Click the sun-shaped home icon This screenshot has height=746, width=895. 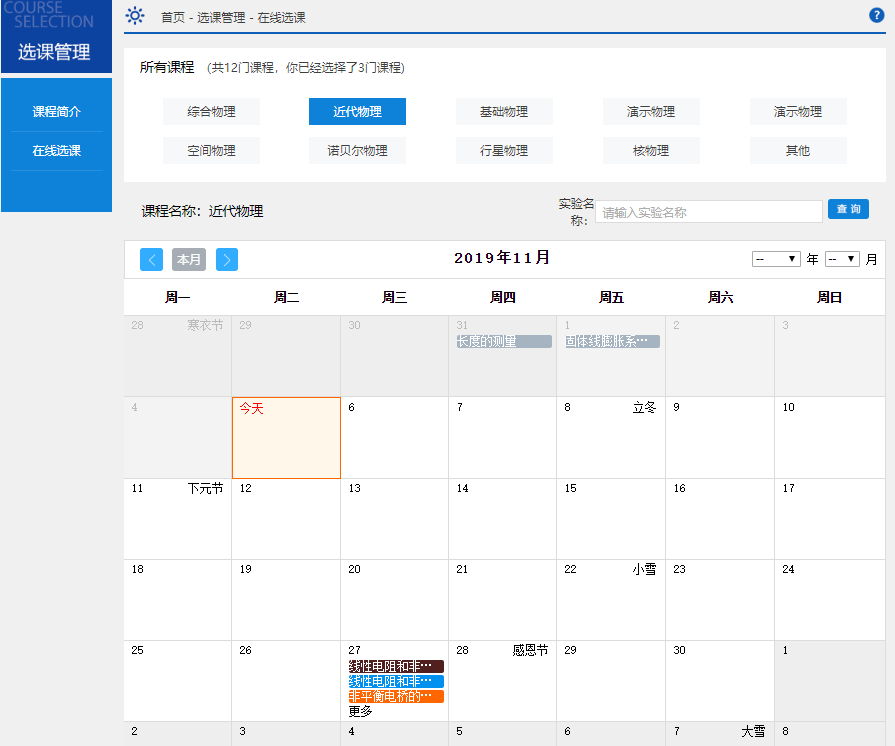point(135,16)
